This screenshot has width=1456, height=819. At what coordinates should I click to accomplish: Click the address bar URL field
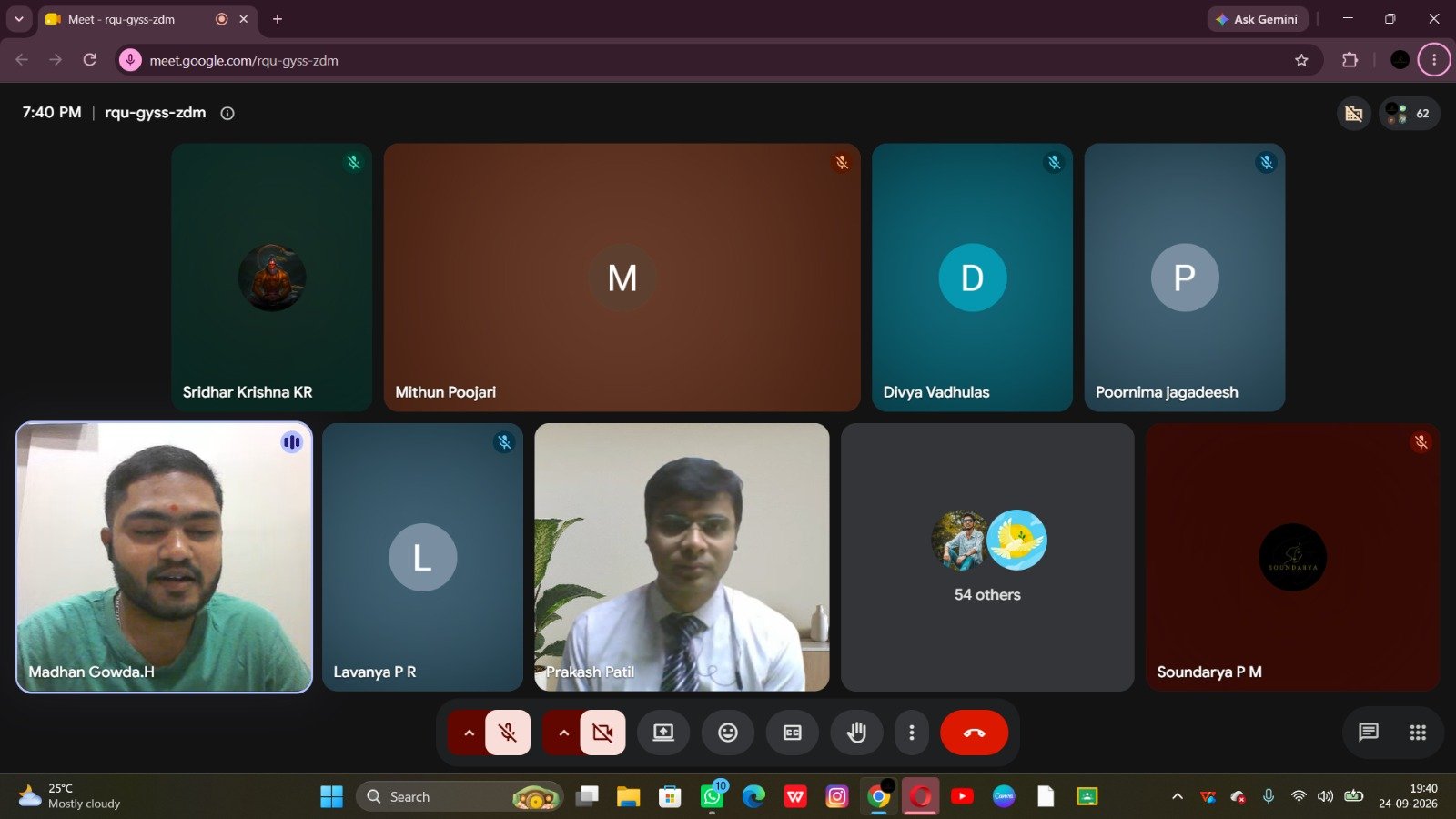[x=719, y=60]
